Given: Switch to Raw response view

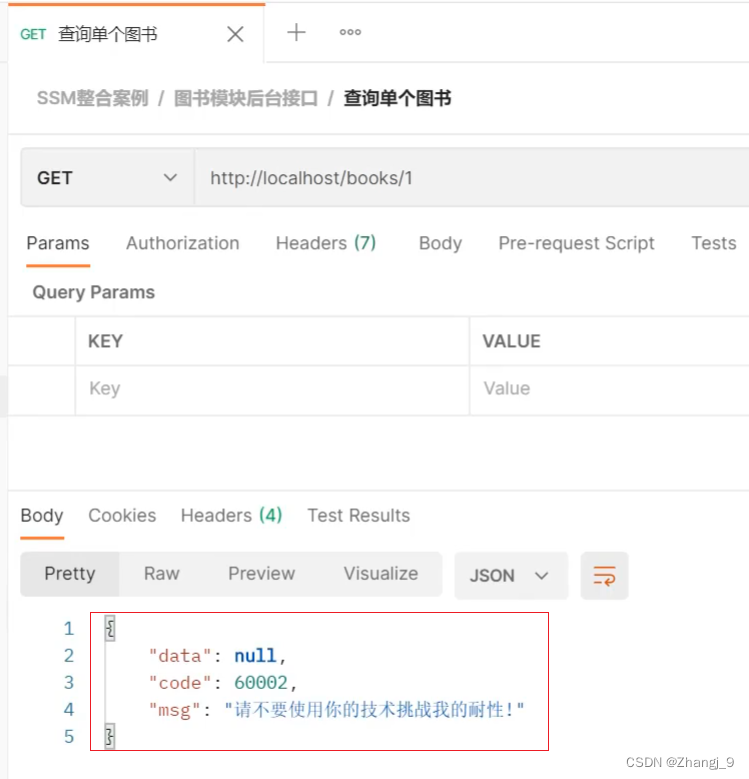Looking at the screenshot, I should [161, 574].
